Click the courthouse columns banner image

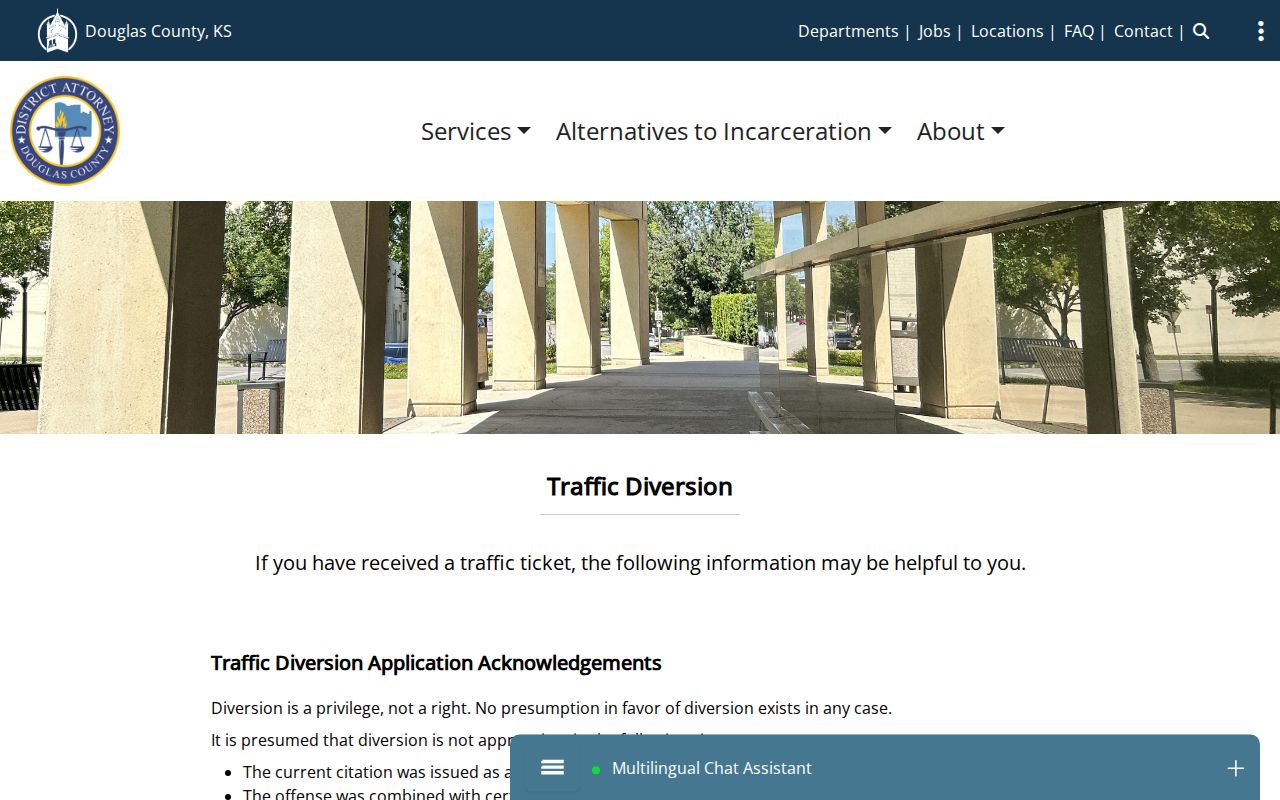(640, 317)
